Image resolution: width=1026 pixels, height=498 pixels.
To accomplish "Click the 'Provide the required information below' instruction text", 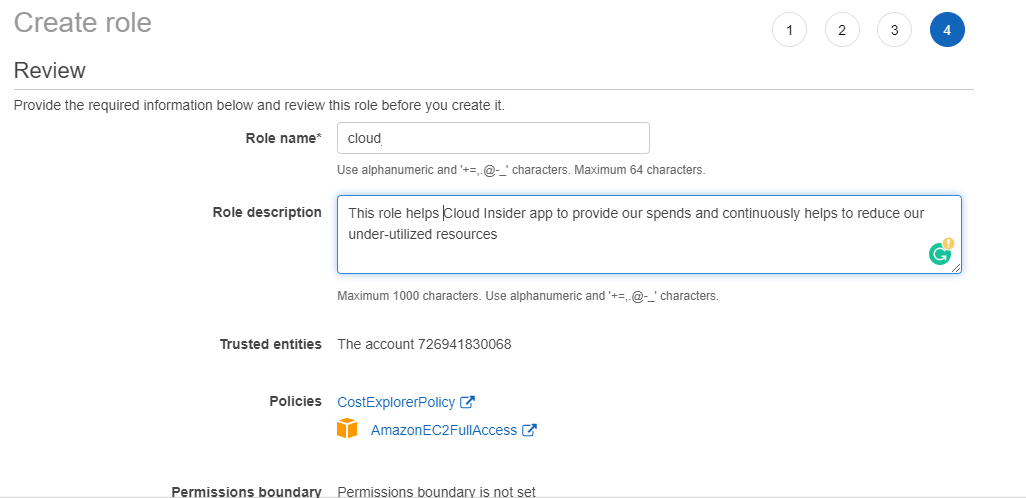I will [259, 105].
